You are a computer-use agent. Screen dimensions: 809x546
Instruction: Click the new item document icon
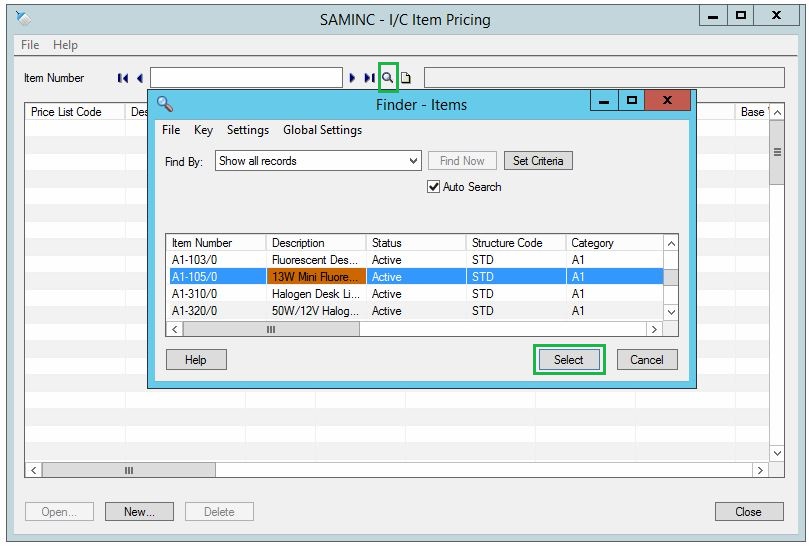click(x=407, y=78)
